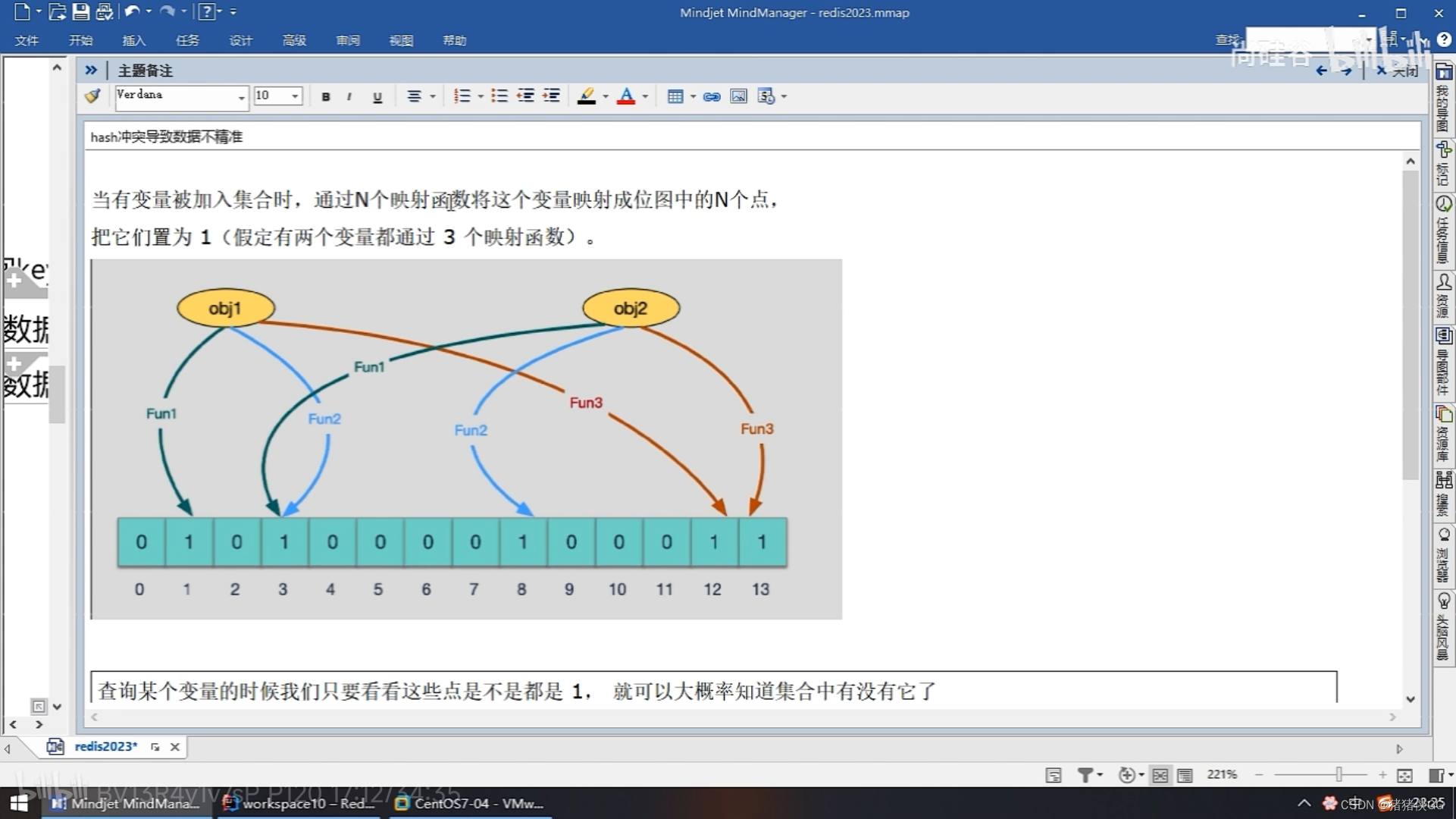The width and height of the screenshot is (1456, 819).
Task: Insert date and time stamp icon
Action: (766, 96)
